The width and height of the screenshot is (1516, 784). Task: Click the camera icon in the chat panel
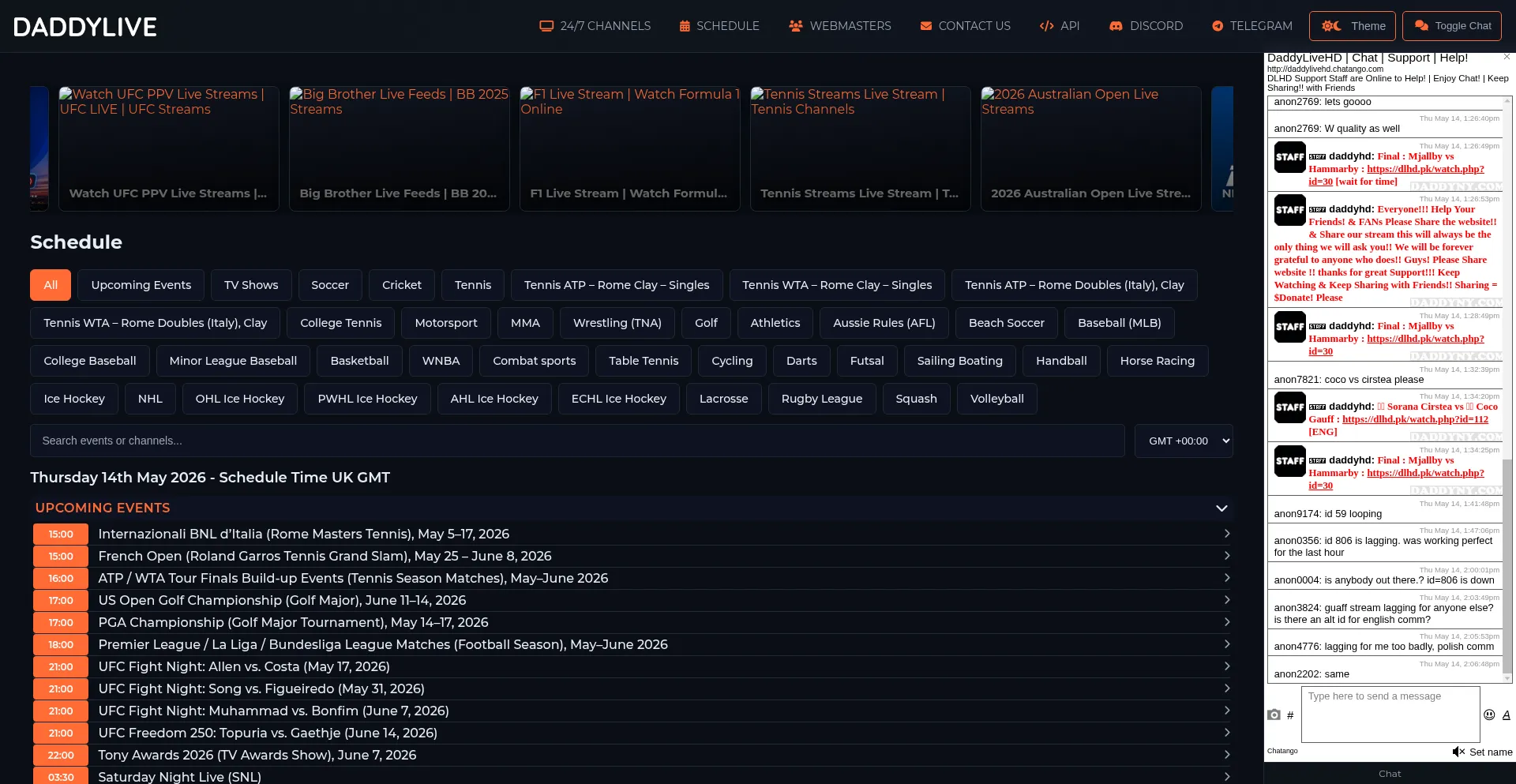click(1274, 715)
